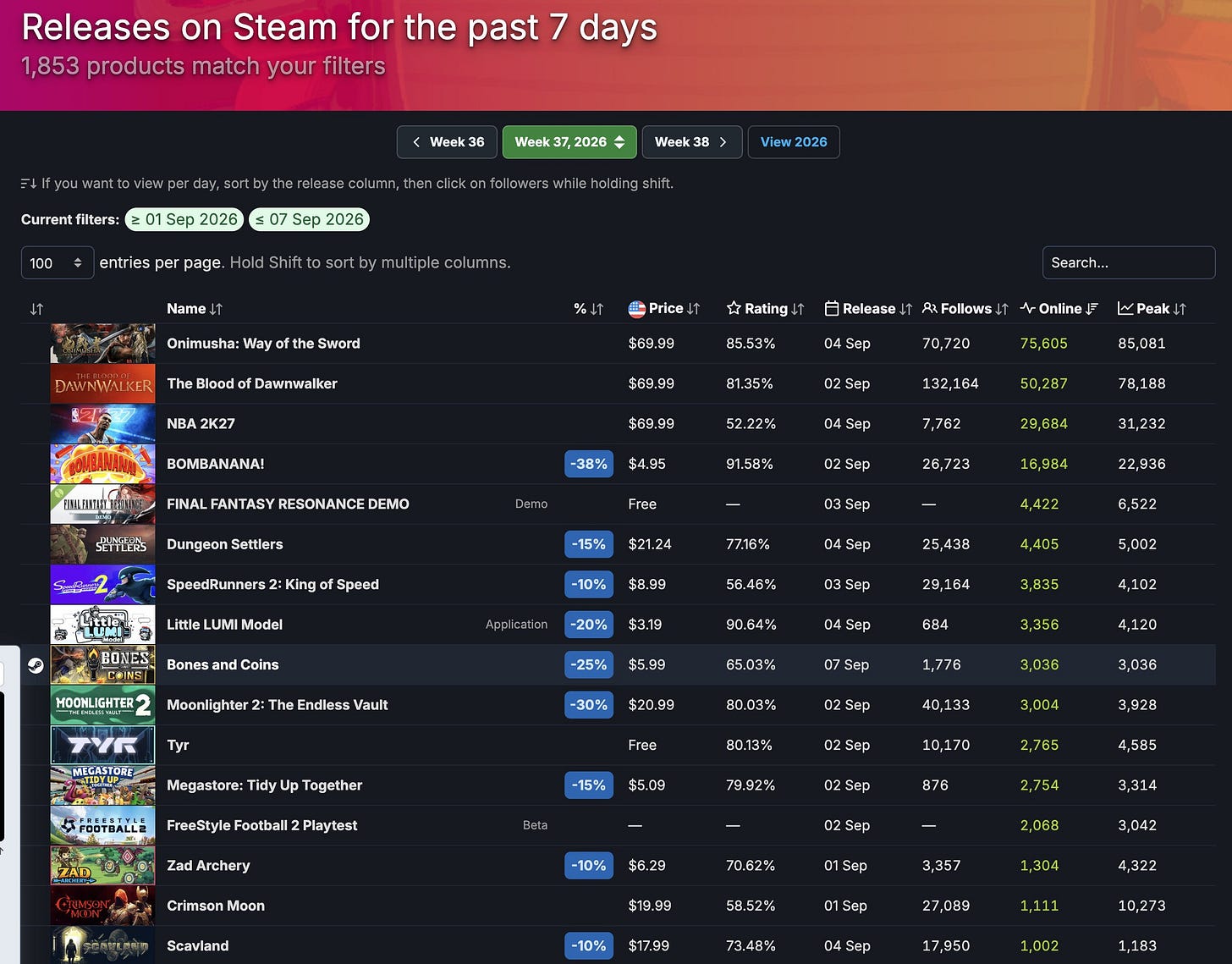Screen dimensions: 1232x964
Task: Open the BOMBANANA! title link
Action: coord(216,465)
